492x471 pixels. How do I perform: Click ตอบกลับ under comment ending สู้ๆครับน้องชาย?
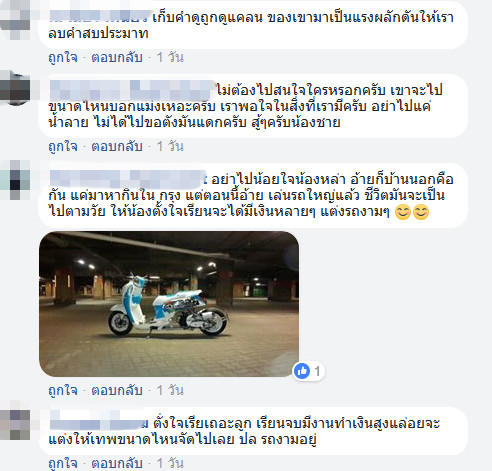click(117, 147)
